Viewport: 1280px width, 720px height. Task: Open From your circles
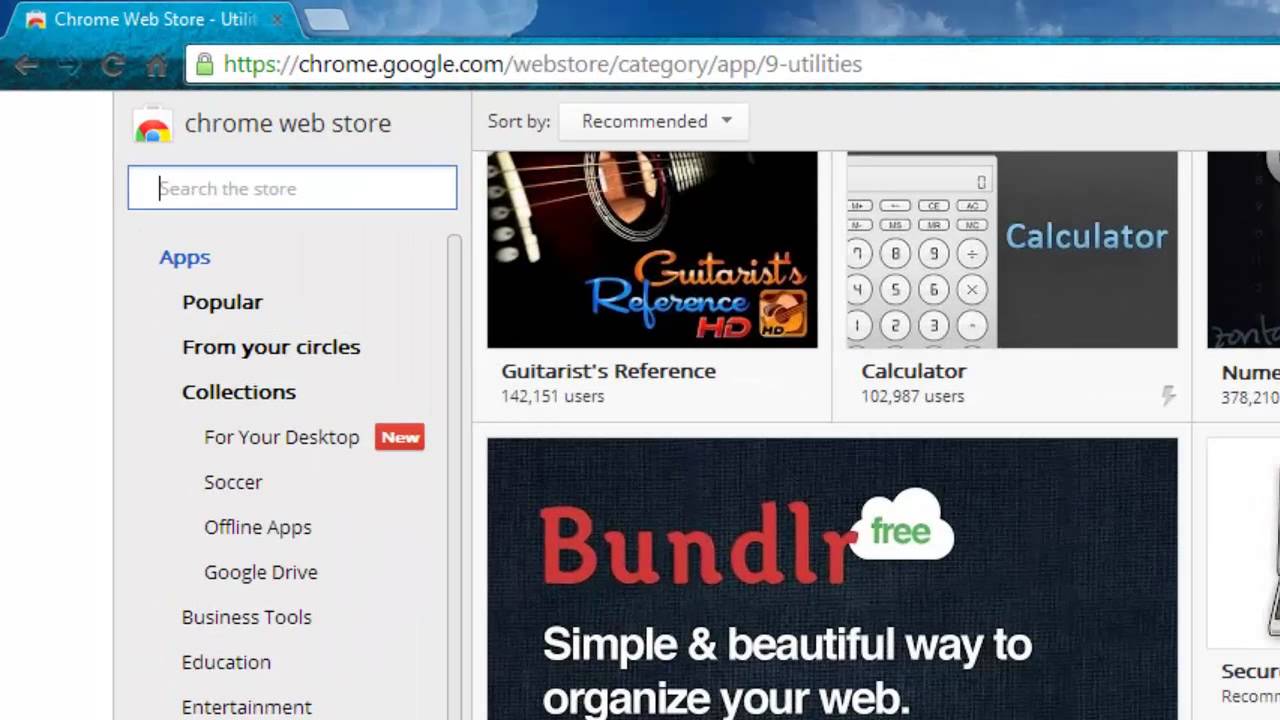pyautogui.click(x=271, y=347)
